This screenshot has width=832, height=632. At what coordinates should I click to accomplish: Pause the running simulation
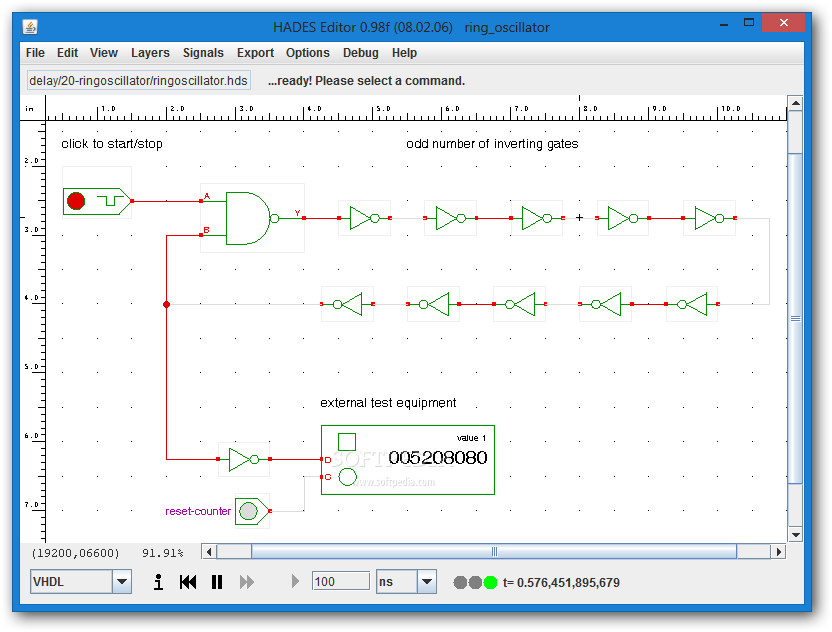(x=217, y=582)
